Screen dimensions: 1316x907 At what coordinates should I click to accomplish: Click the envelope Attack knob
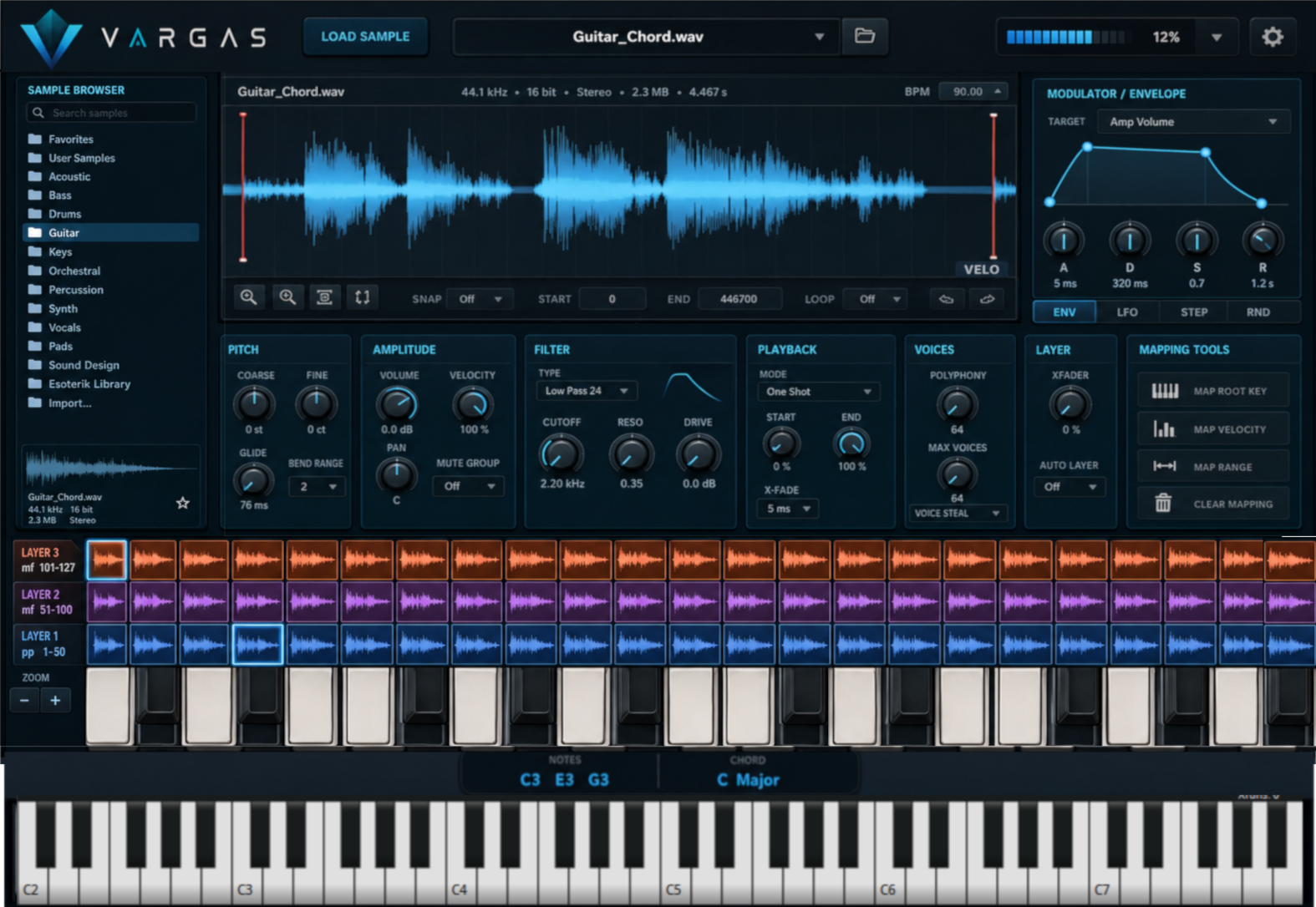coord(1063,241)
